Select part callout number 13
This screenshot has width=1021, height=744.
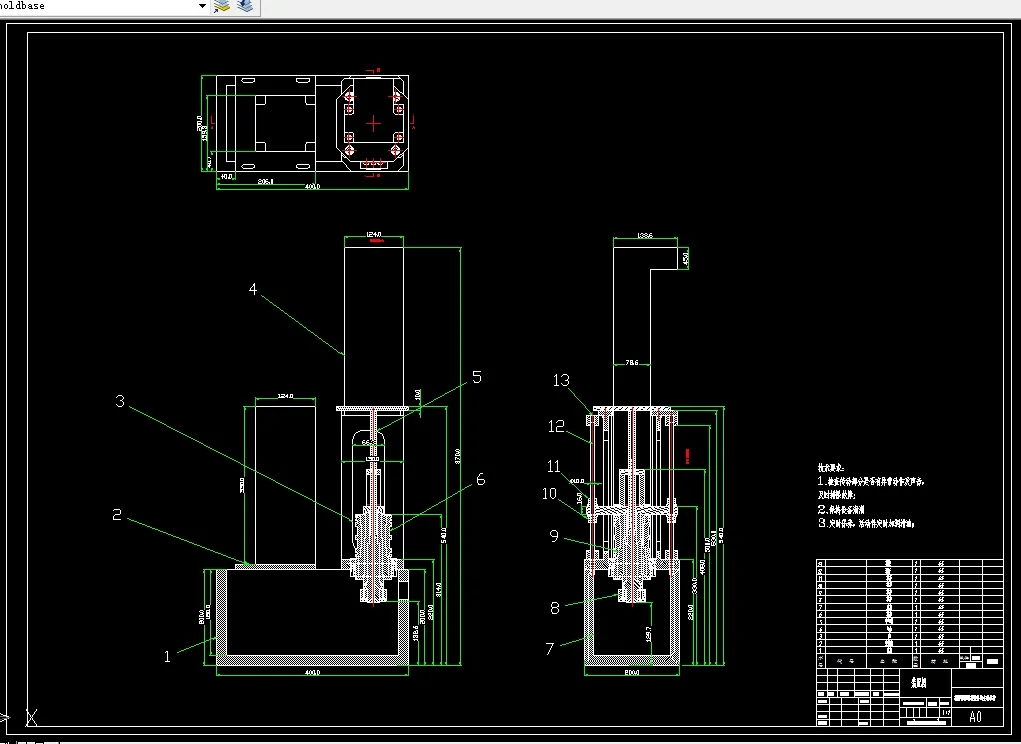(x=561, y=380)
